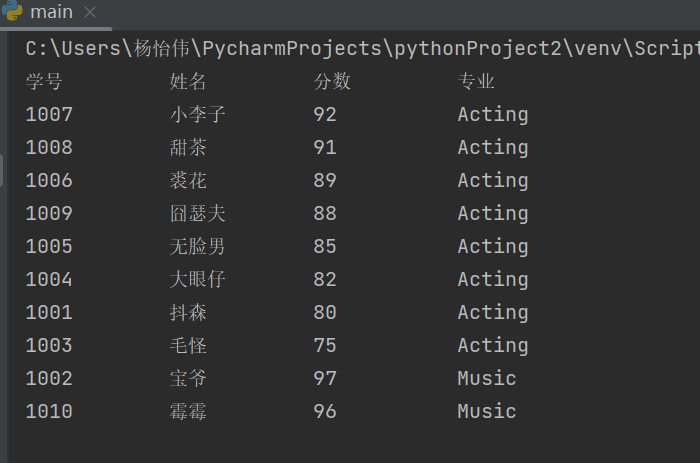Close the main run tab
The image size is (700, 463).
point(89,13)
